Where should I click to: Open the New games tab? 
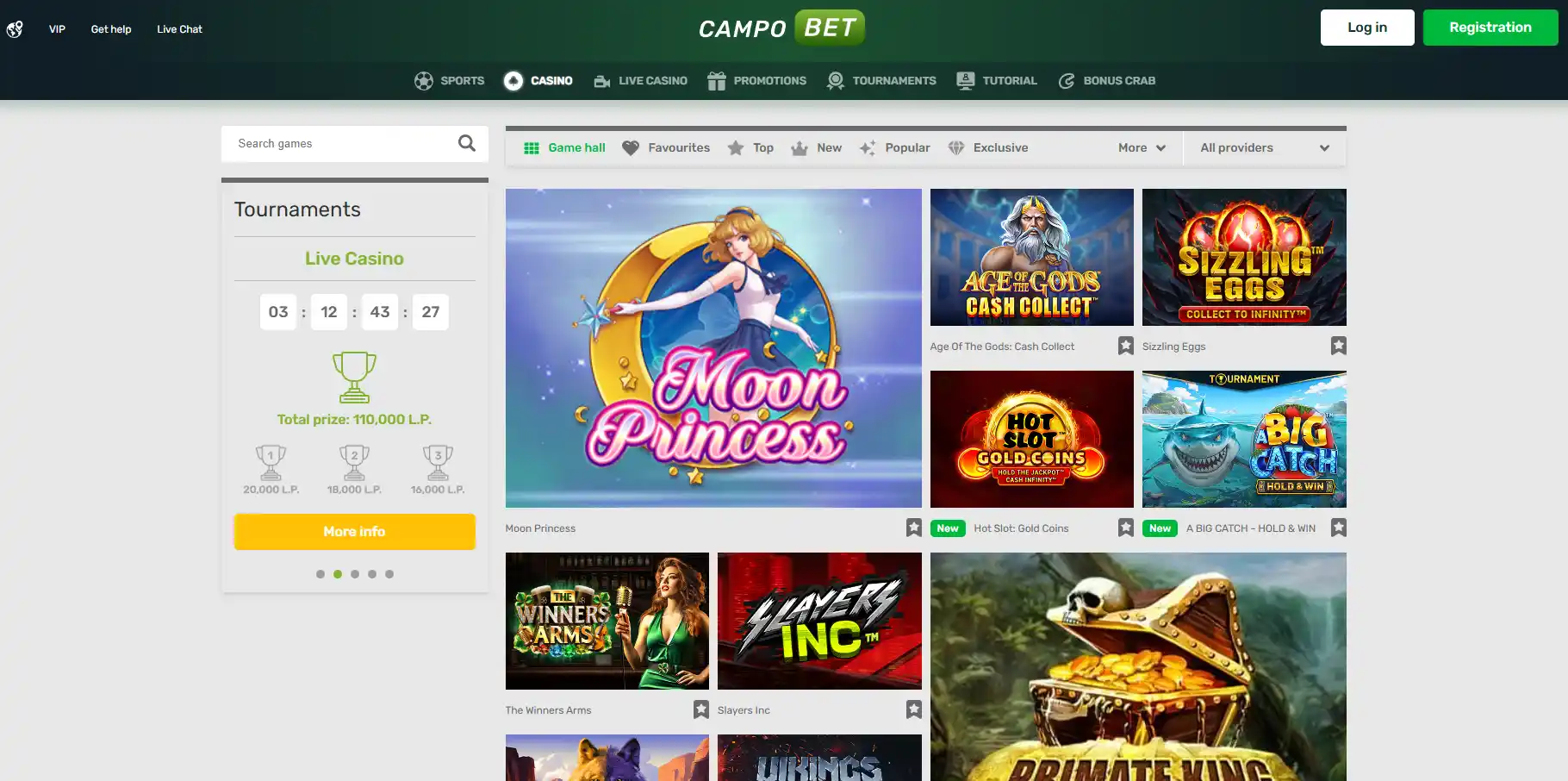tap(817, 148)
